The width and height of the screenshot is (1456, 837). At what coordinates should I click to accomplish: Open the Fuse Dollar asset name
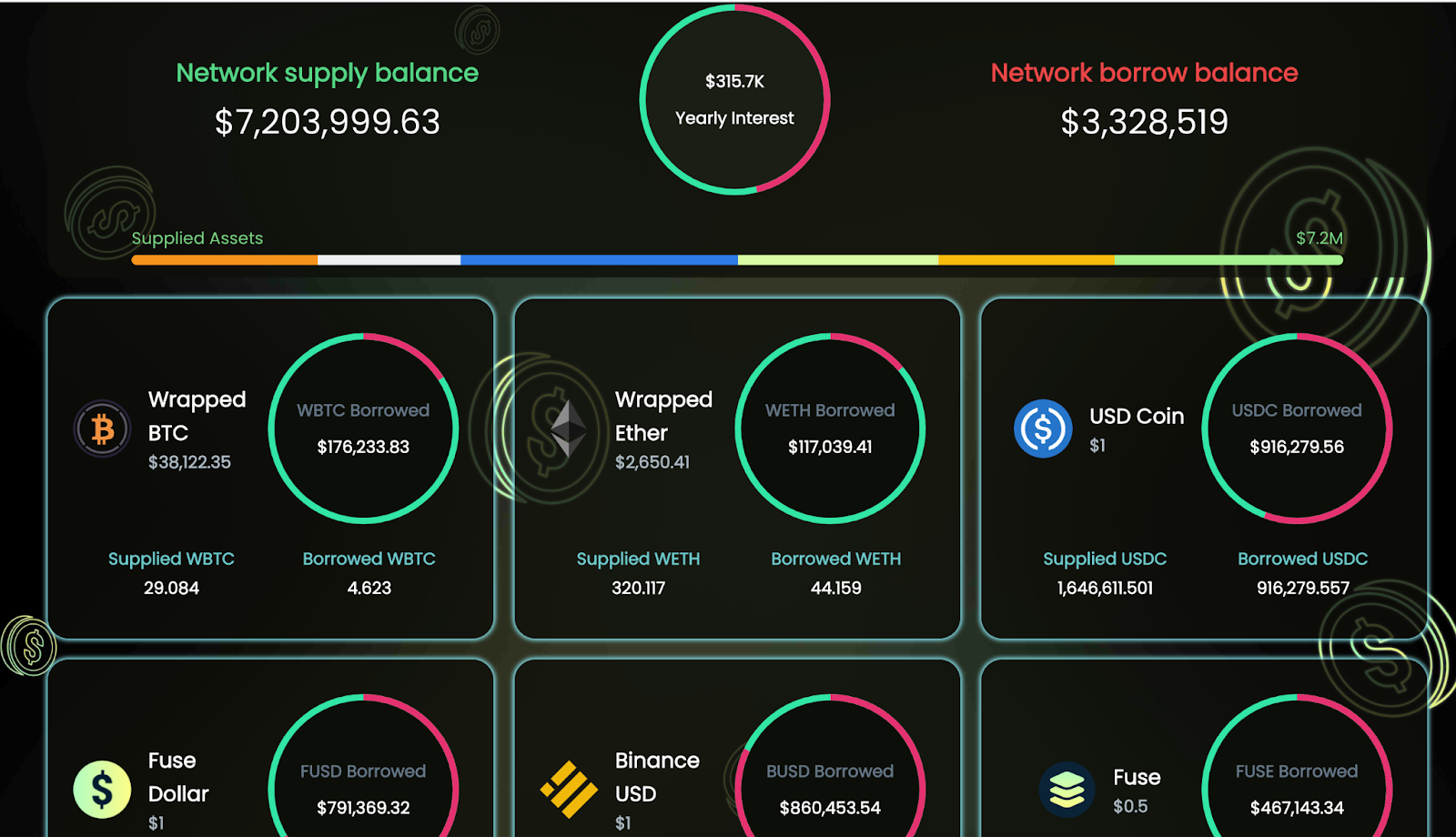click(178, 777)
